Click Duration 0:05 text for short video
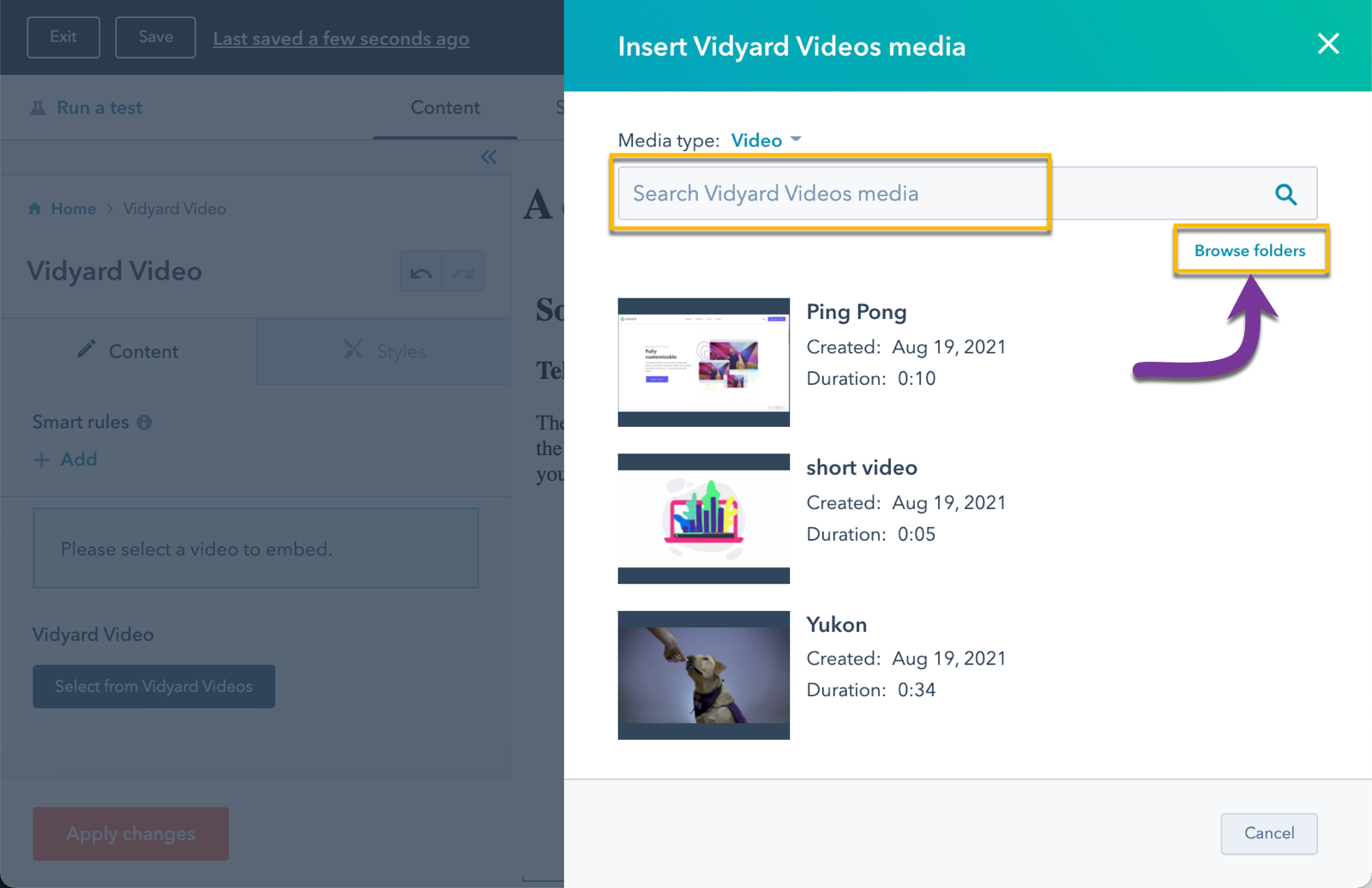 (870, 534)
